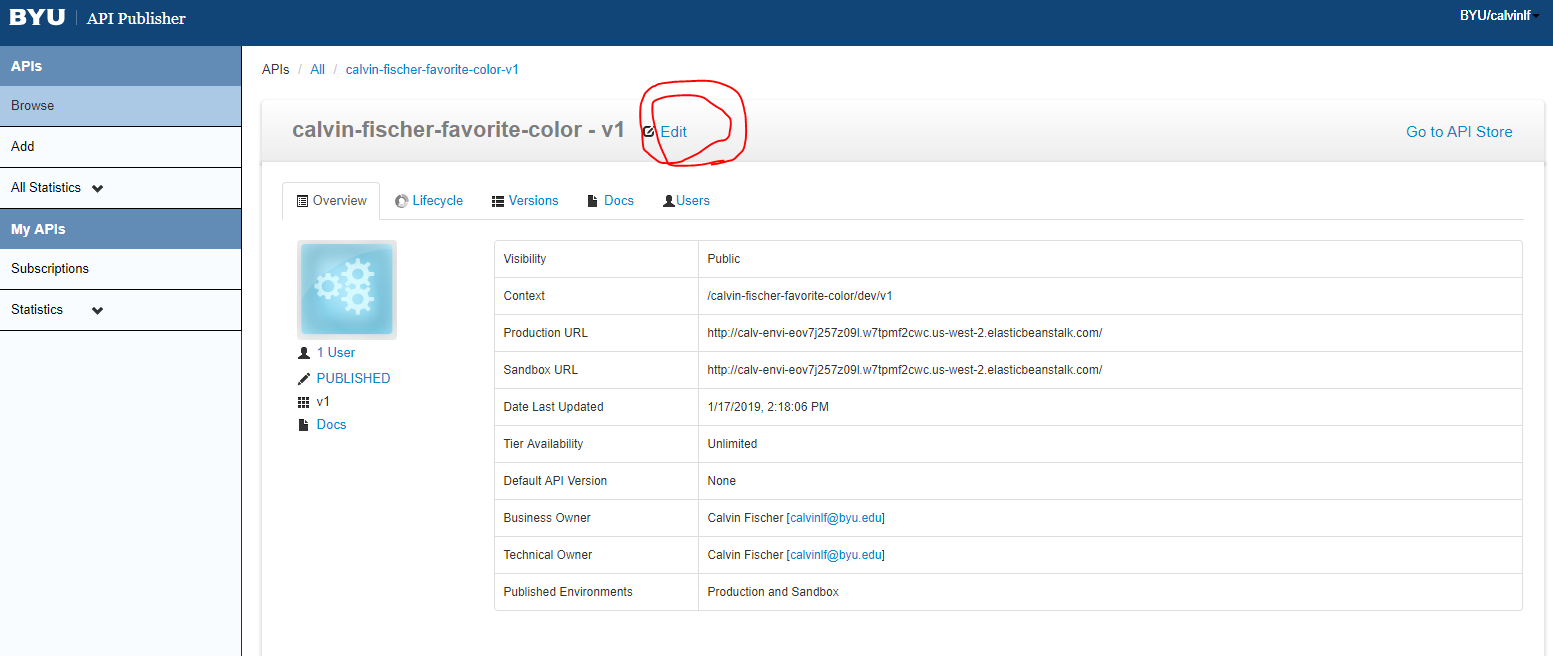This screenshot has width=1553, height=656.
Task: Click the APIs sidebar section header
Action: (x=120, y=66)
